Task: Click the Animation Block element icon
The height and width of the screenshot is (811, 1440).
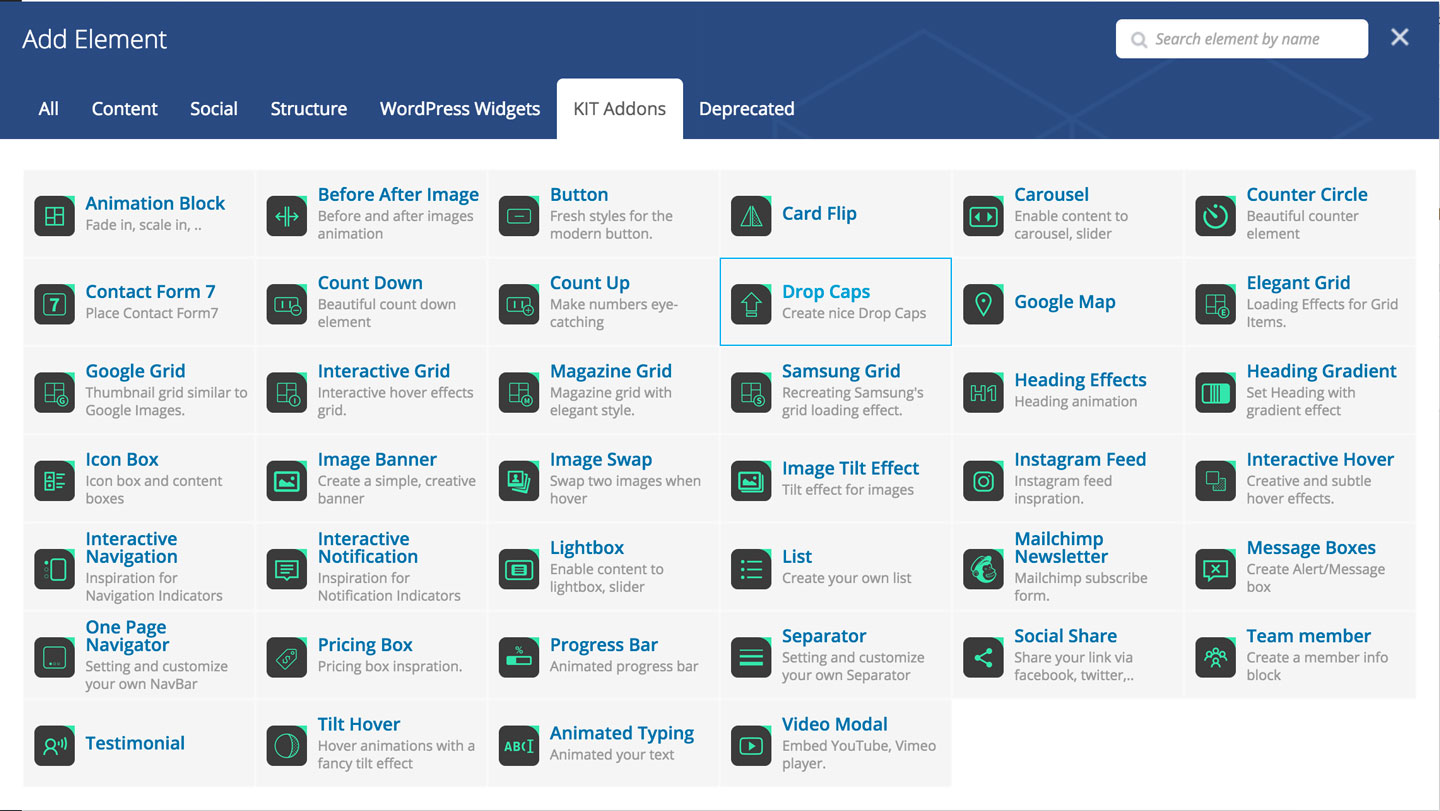Action: (54, 216)
